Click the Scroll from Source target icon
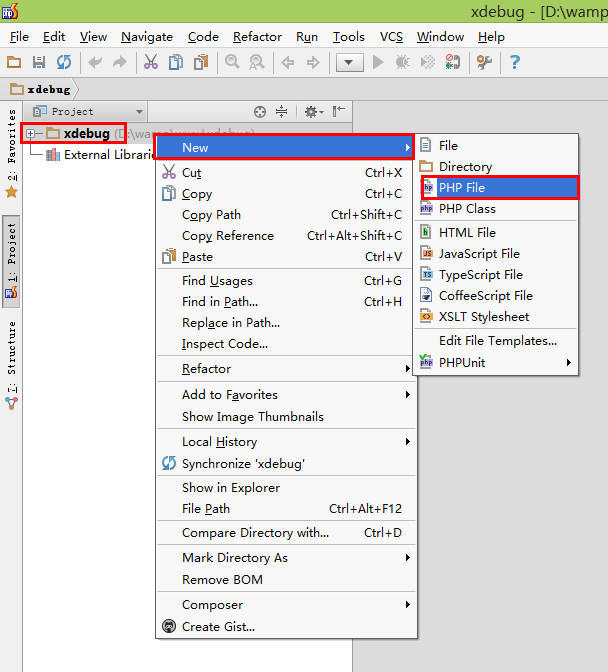Image resolution: width=608 pixels, height=672 pixels. (260, 112)
